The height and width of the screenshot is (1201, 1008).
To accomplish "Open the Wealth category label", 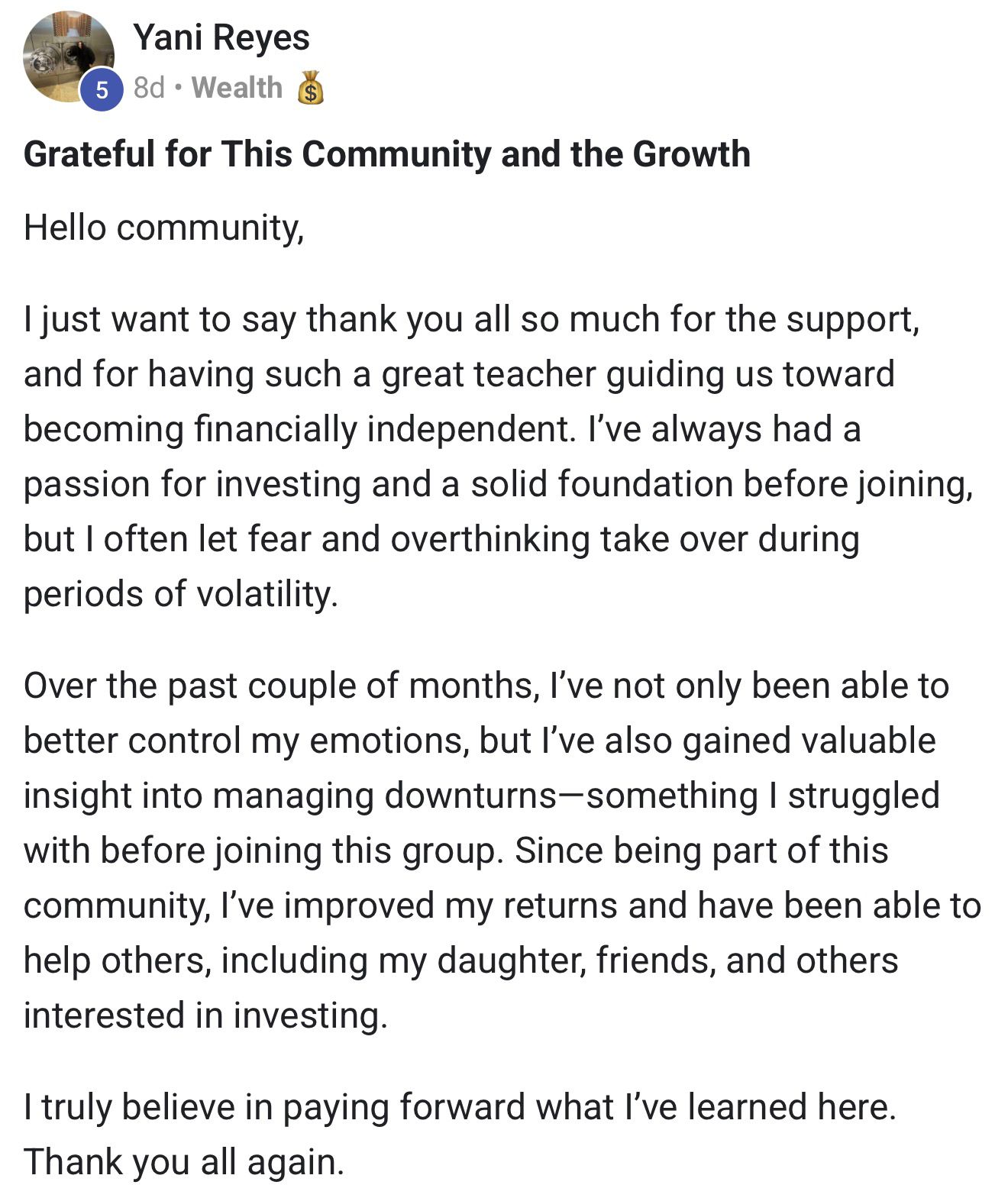I will (237, 88).
